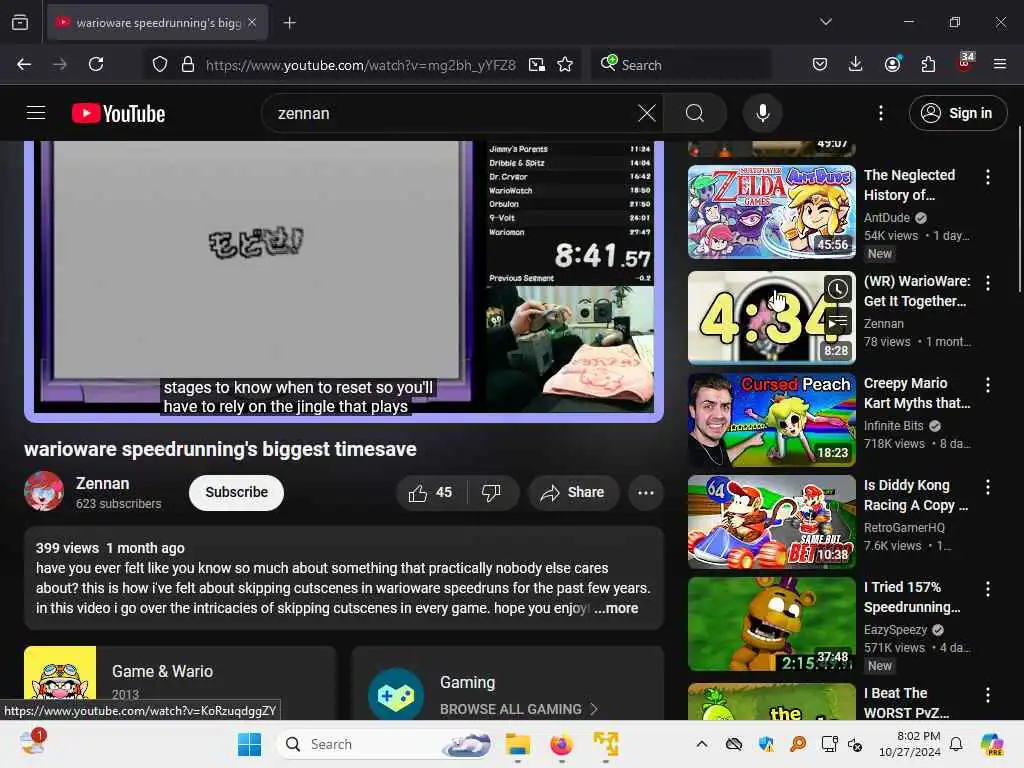Screen dimensions: 1024x768
Task: Show site security lock information
Action: click(187, 64)
